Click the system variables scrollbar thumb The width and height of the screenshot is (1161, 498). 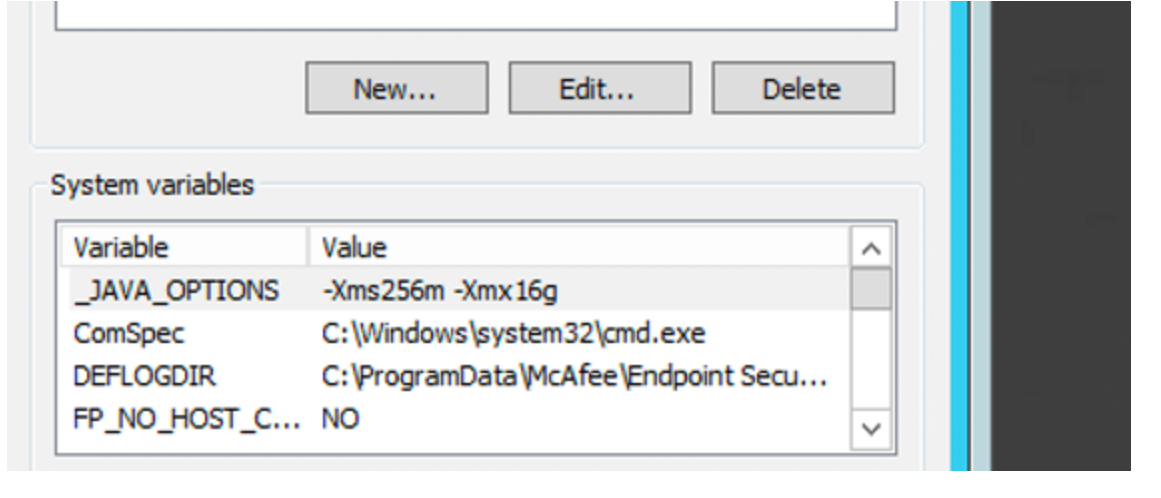click(x=872, y=290)
